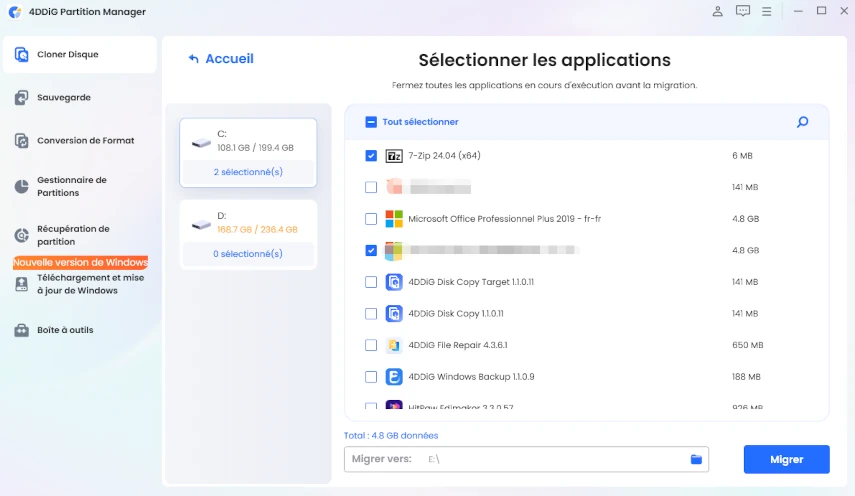Click the 7-Zip application icon
This screenshot has width=855, height=496.
394,156
